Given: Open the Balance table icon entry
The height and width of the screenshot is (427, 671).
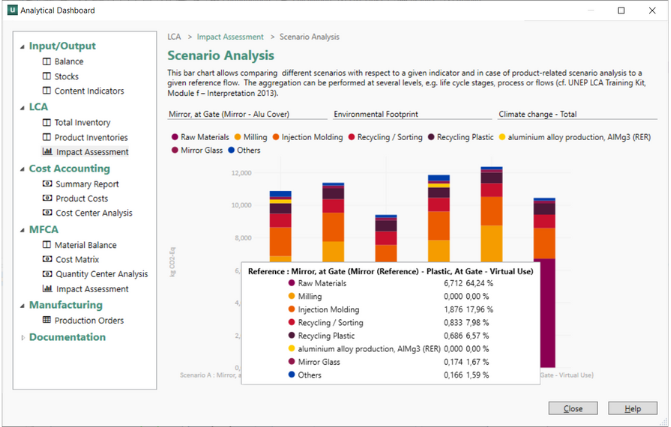Looking at the screenshot, I should tap(46, 62).
